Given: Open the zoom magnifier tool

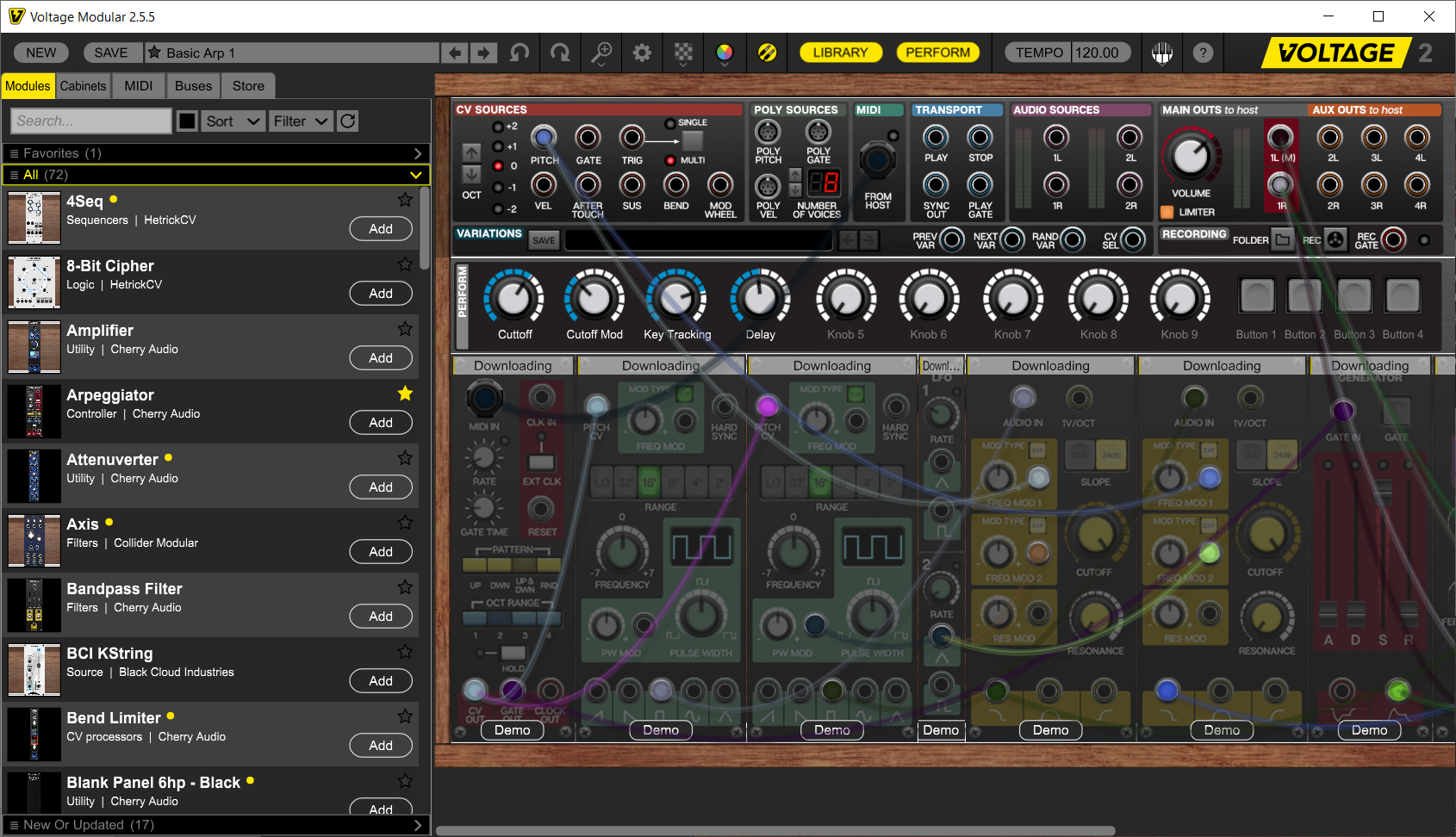Looking at the screenshot, I should 601,53.
